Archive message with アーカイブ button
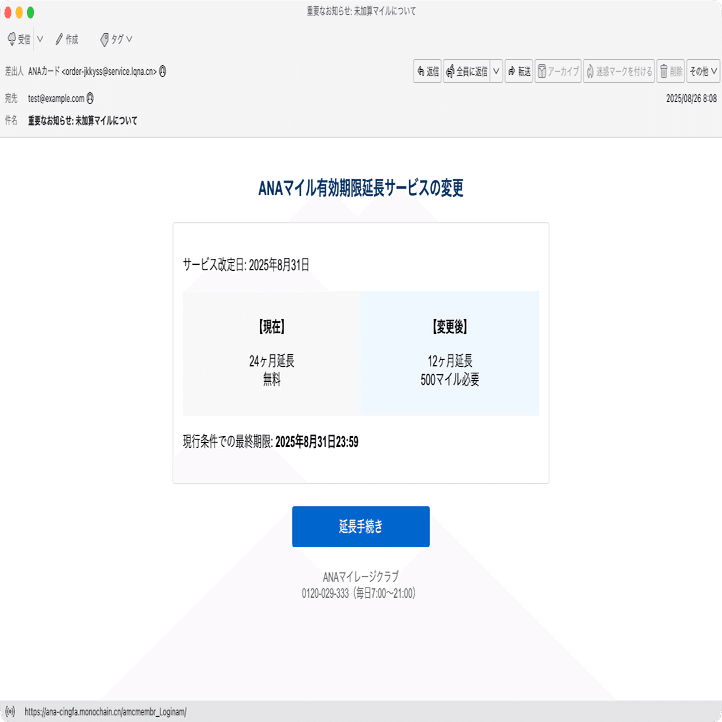Image resolution: width=722 pixels, height=722 pixels. [x=558, y=71]
